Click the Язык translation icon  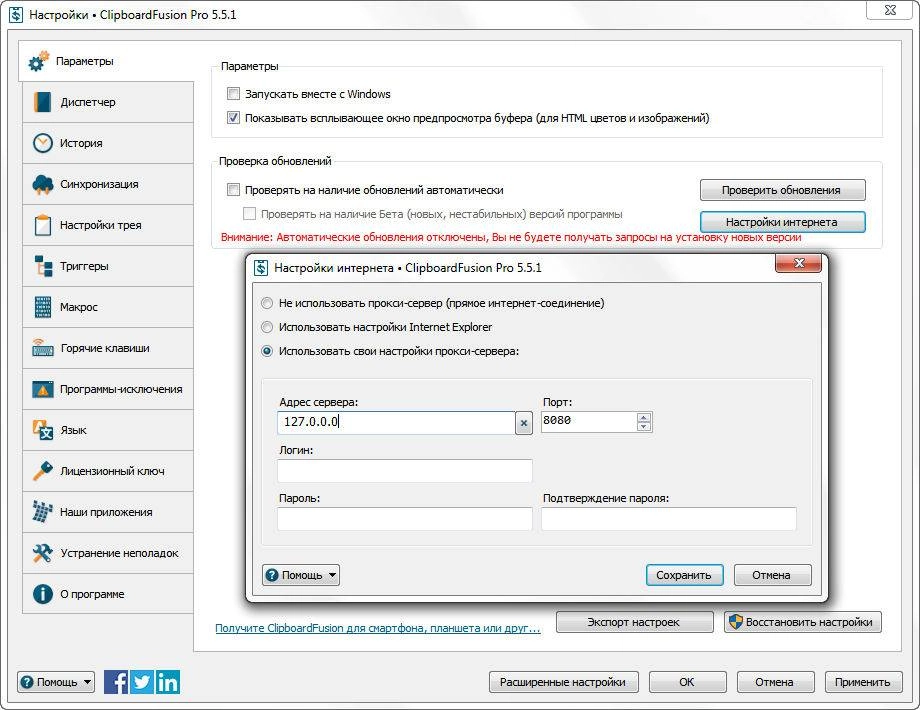[42, 430]
